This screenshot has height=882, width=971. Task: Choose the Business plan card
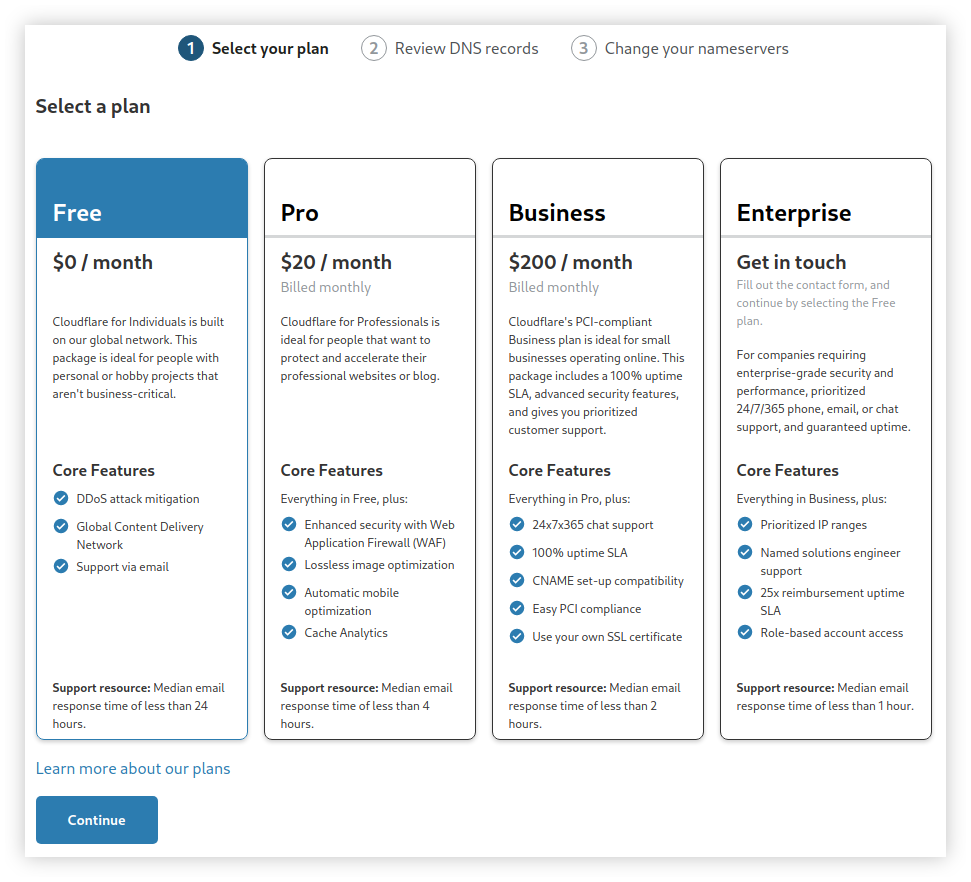click(x=598, y=212)
